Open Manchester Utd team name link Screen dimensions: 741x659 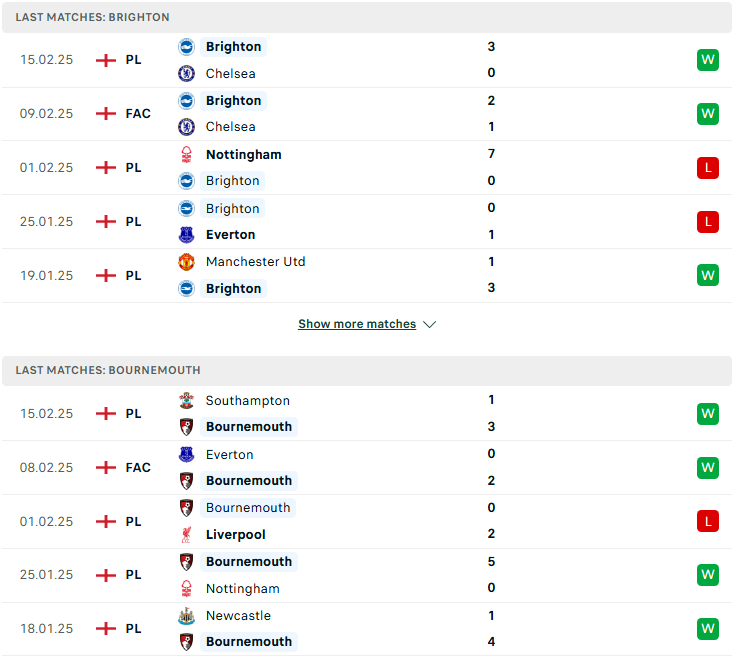point(258,264)
